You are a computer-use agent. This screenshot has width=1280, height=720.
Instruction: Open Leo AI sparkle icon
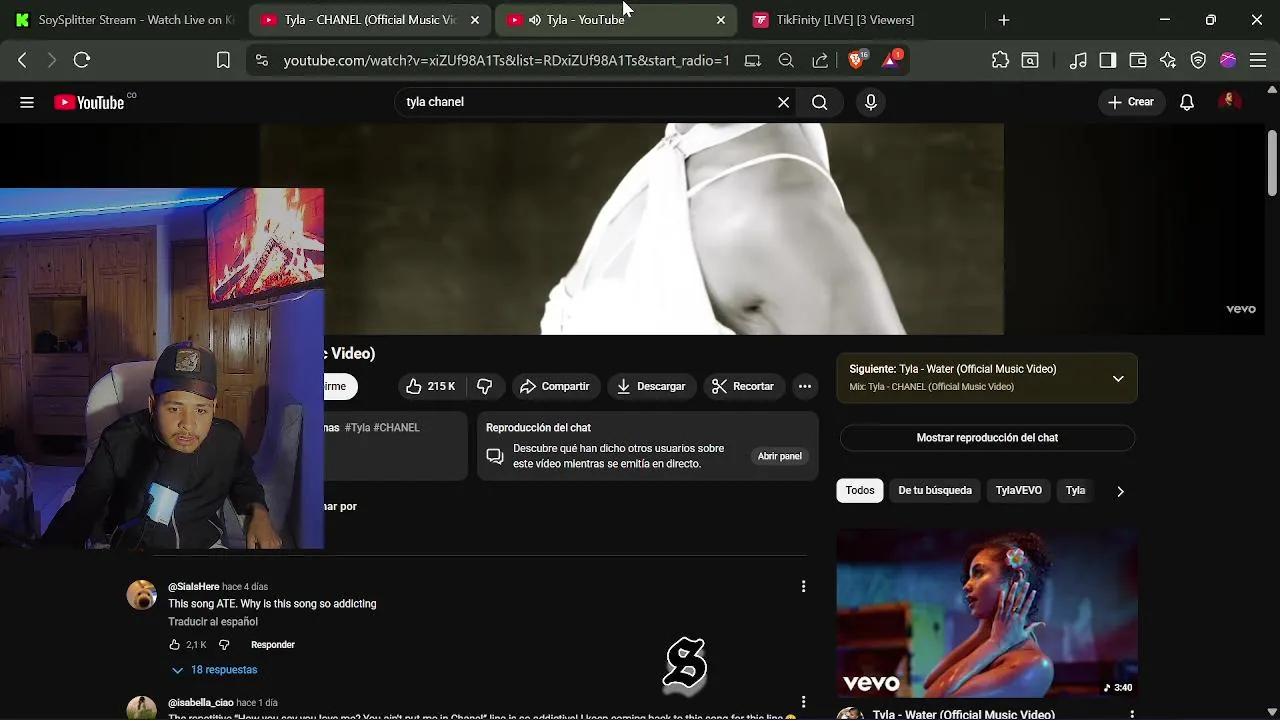click(x=1168, y=61)
